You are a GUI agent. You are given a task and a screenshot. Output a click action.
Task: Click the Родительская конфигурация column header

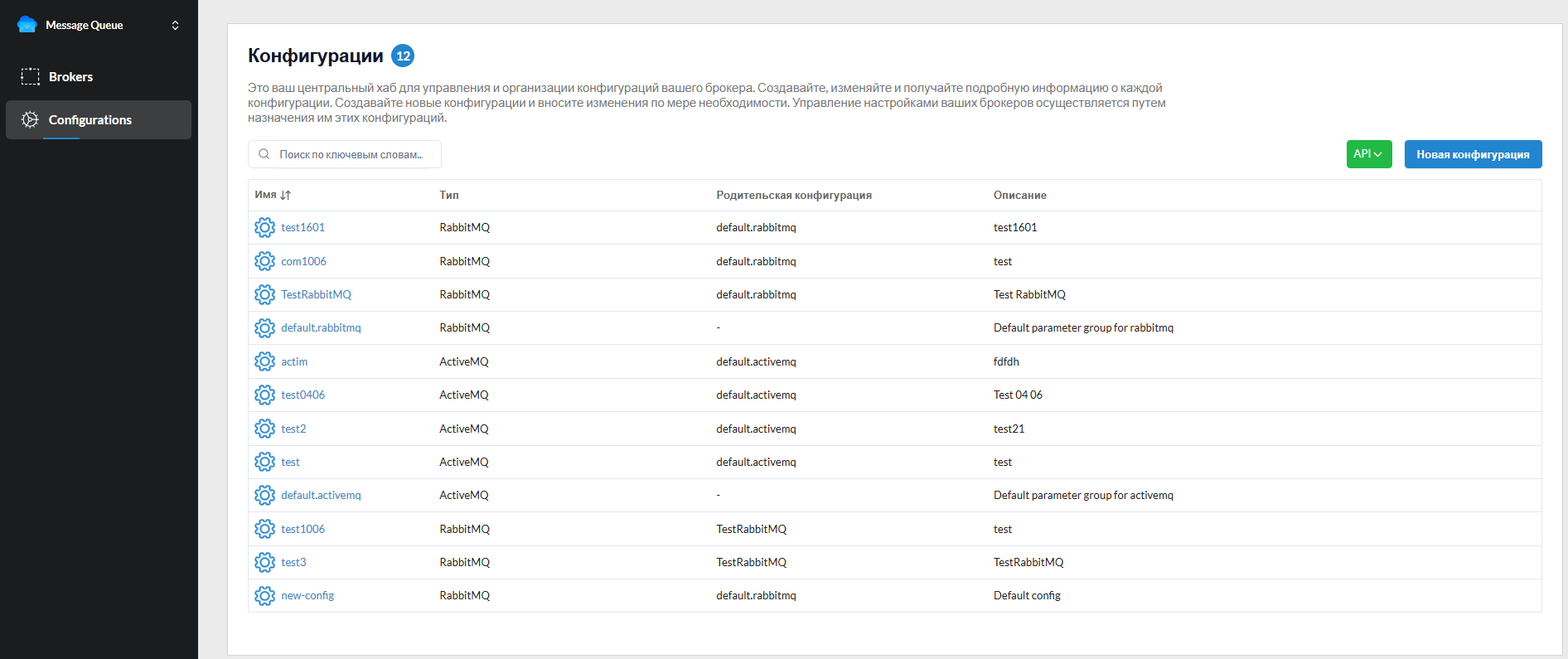pos(794,195)
